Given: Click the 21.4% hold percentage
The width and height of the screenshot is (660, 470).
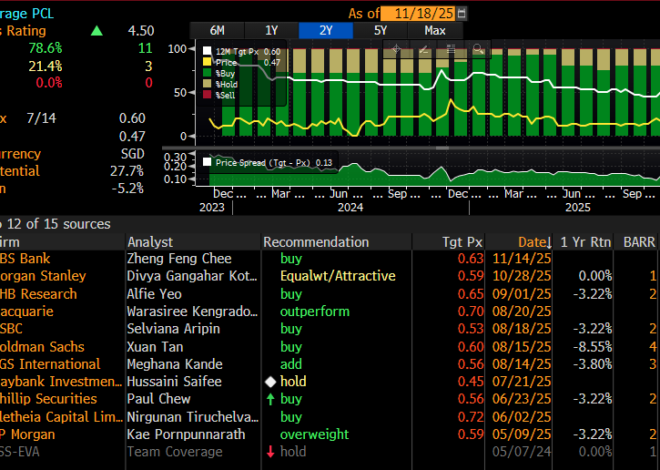Looking at the screenshot, I should click(x=45, y=66).
